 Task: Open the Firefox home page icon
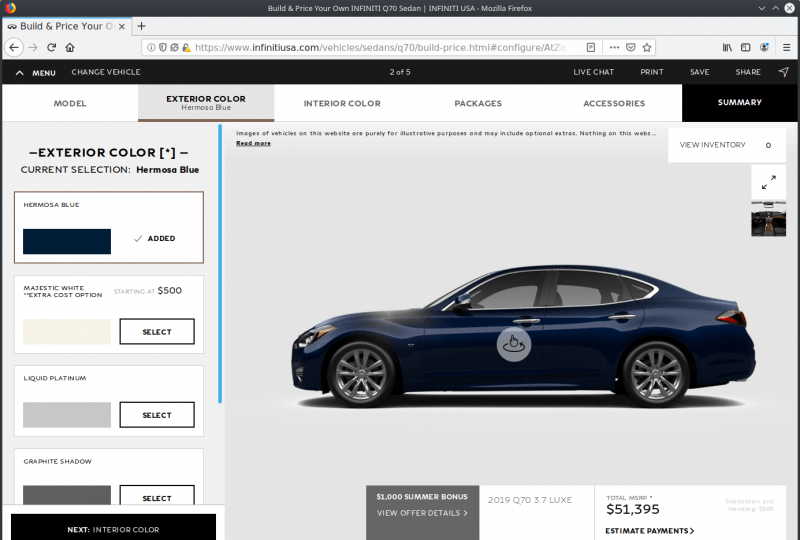pos(70,47)
